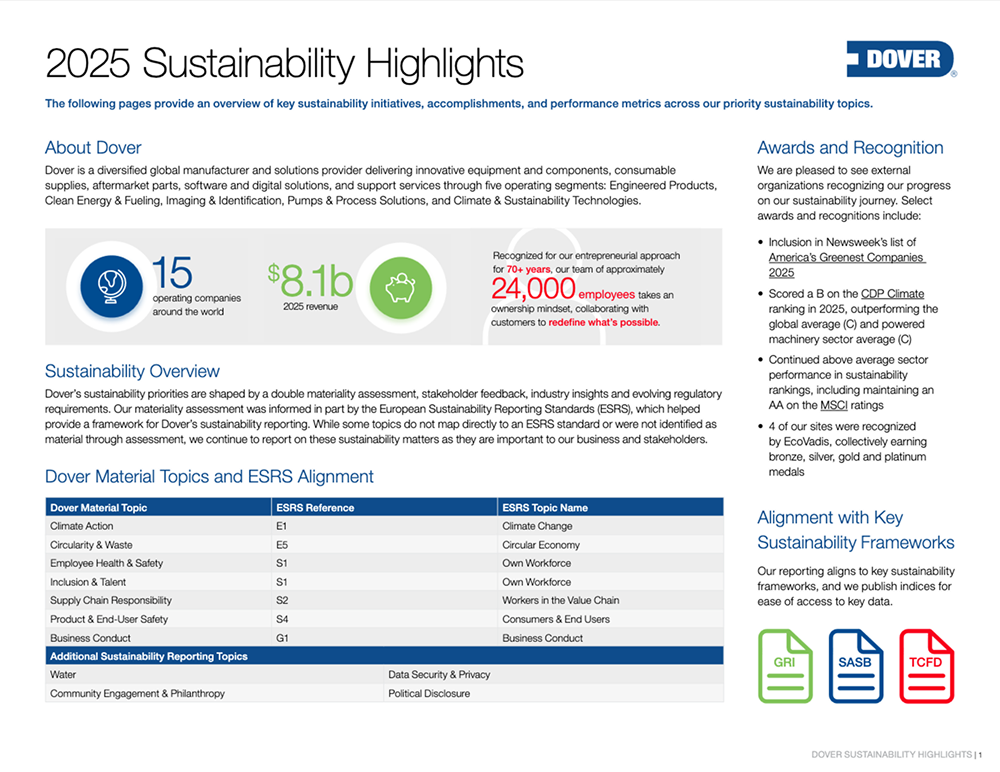Click Awards and Recognition heading
This screenshot has height=772, width=1000.
(x=850, y=147)
